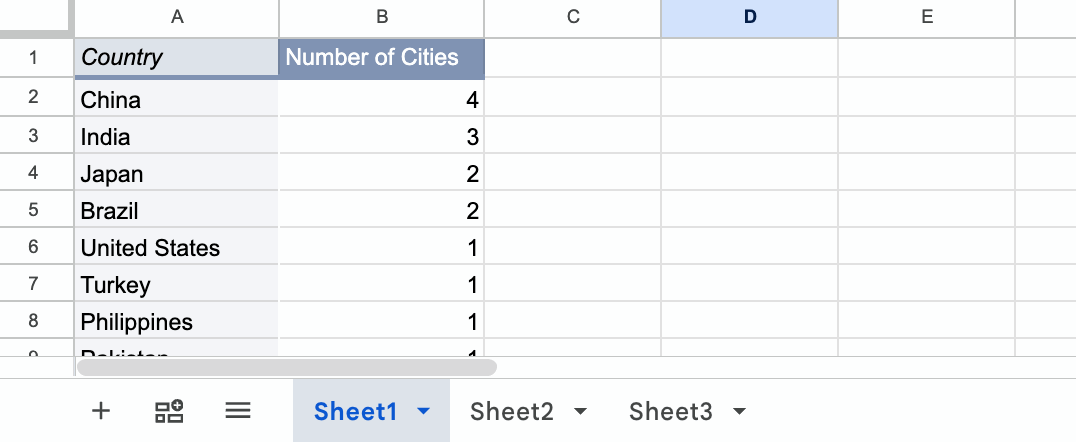The height and width of the screenshot is (442, 1076).
Task: Add a new sheet with plus icon
Action: [101, 411]
